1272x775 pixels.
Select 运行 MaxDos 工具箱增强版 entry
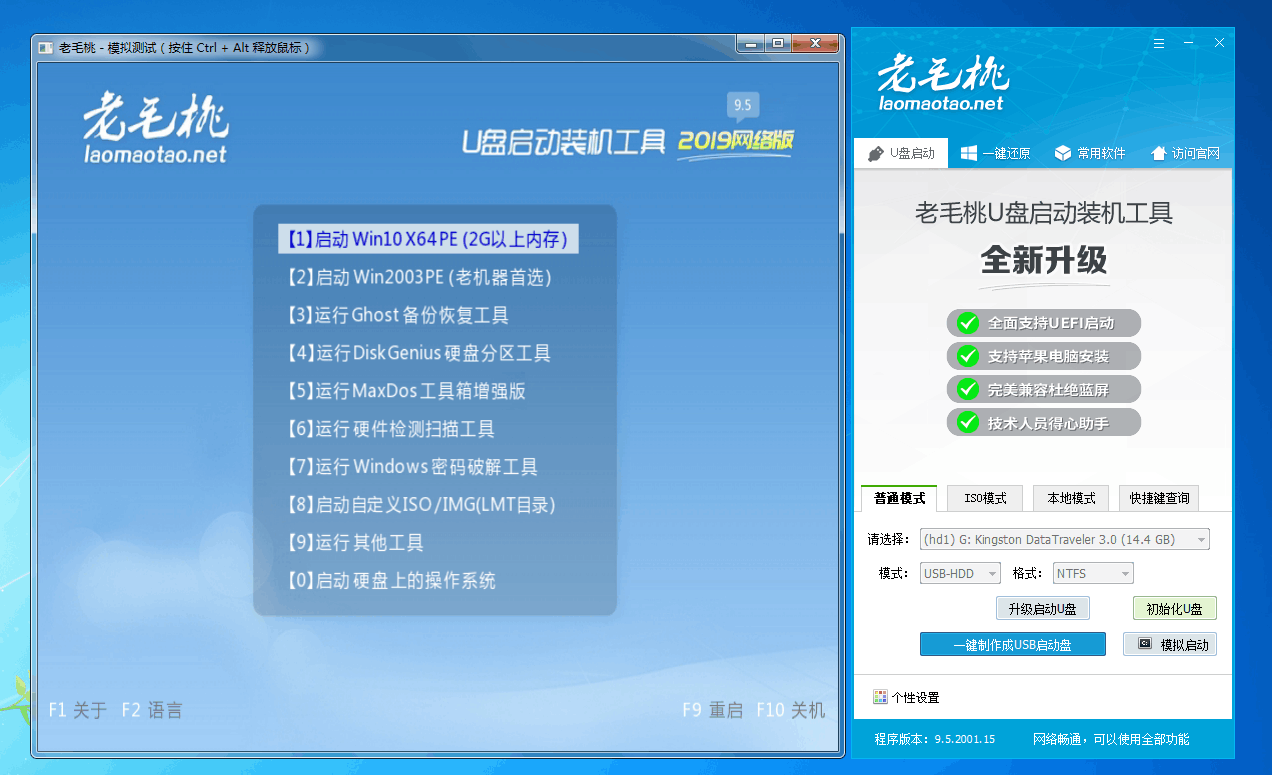pyautogui.click(x=405, y=391)
